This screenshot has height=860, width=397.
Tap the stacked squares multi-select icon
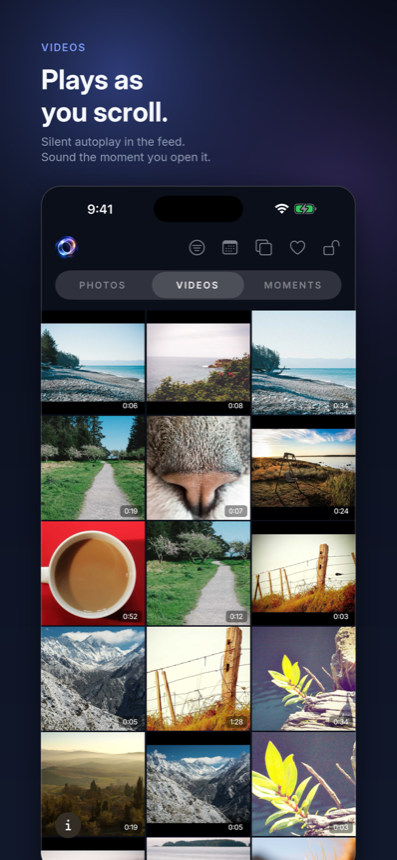click(x=264, y=248)
